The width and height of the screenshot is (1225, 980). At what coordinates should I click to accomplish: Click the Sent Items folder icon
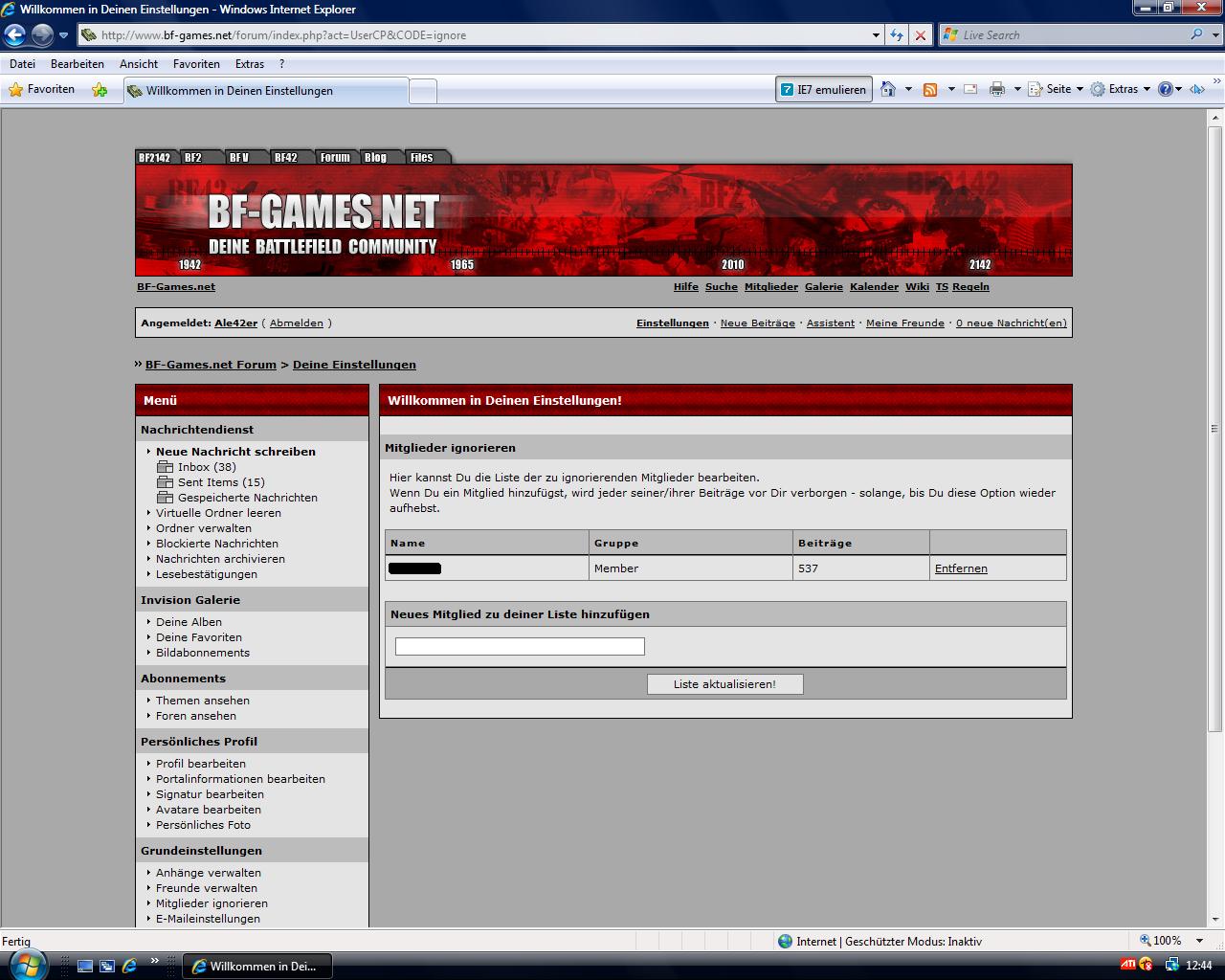(x=165, y=482)
